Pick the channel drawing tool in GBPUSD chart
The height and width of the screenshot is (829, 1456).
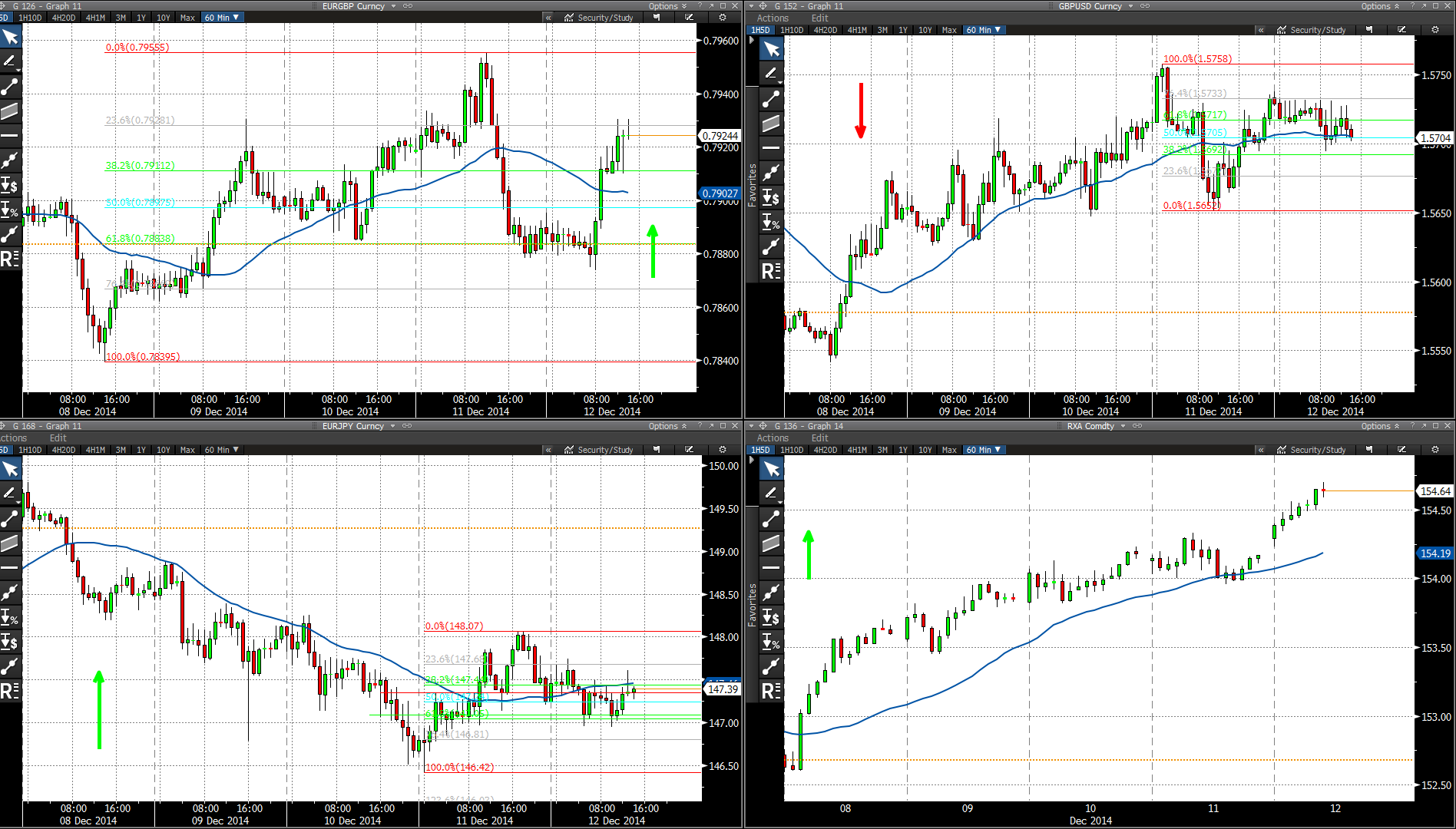click(x=771, y=124)
